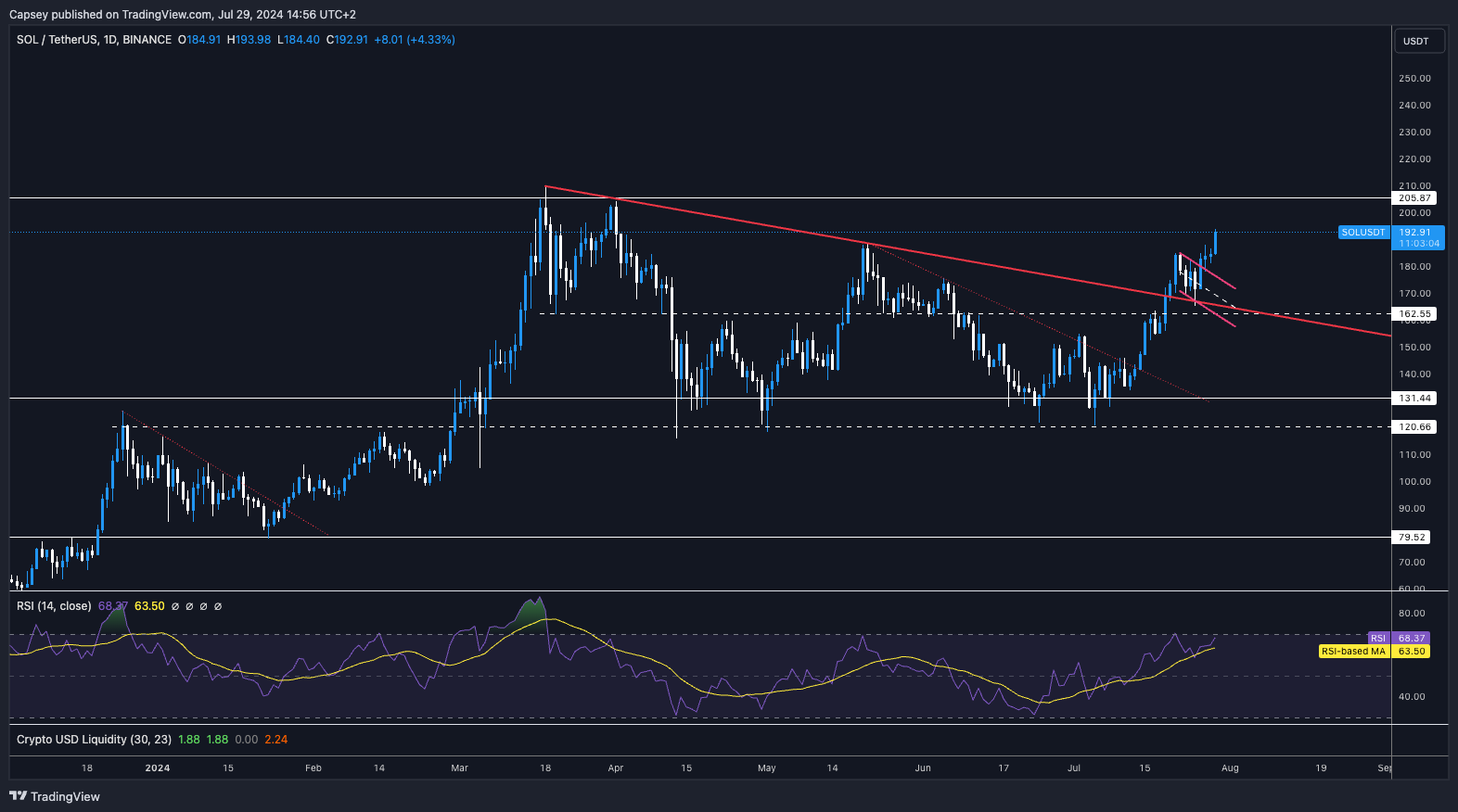Click the +8.01 (+4.33%) price change text
Image resolution: width=1458 pixels, height=812 pixels.
tap(414, 40)
